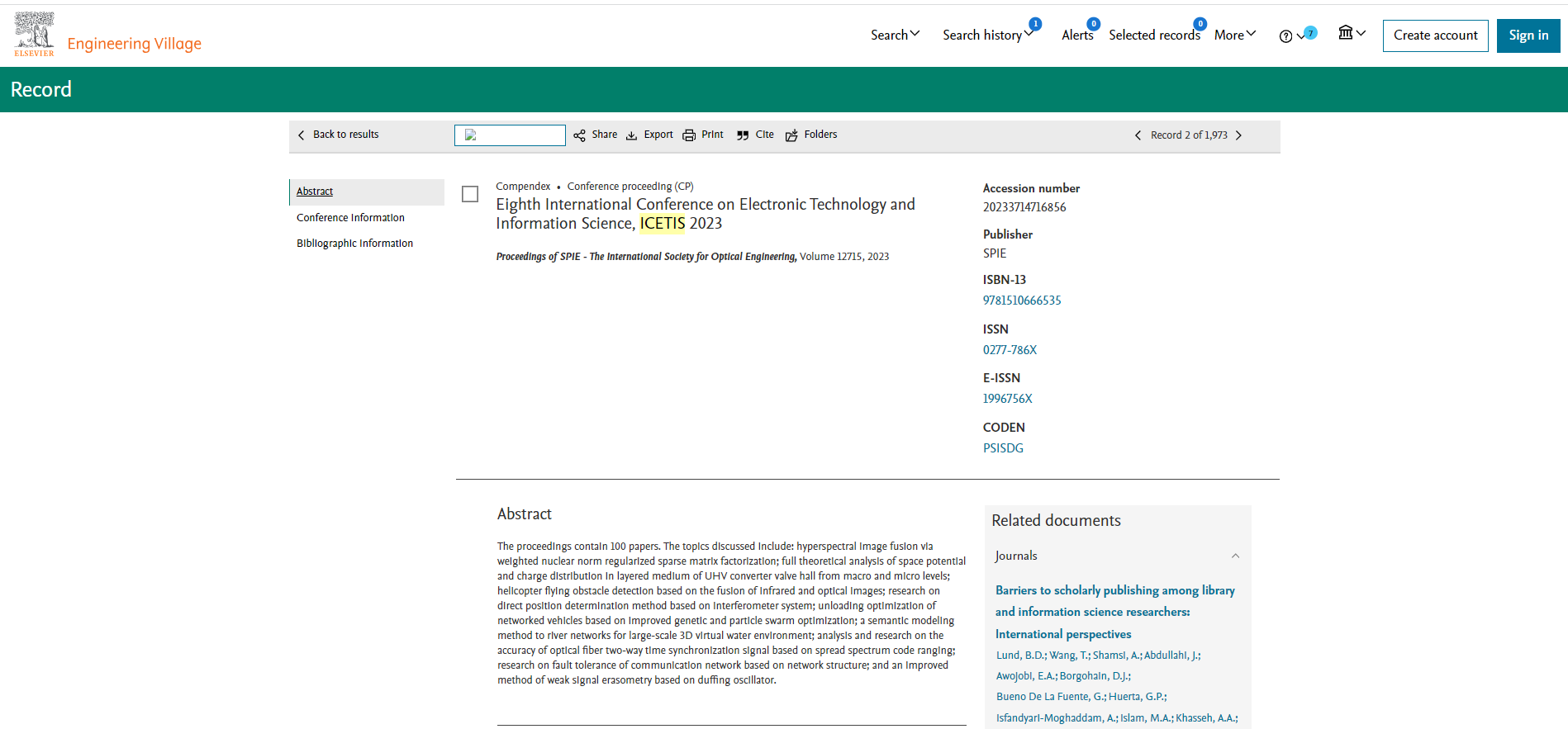Image resolution: width=1568 pixels, height=729 pixels.
Task: Click the Share icon
Action: [x=579, y=135]
